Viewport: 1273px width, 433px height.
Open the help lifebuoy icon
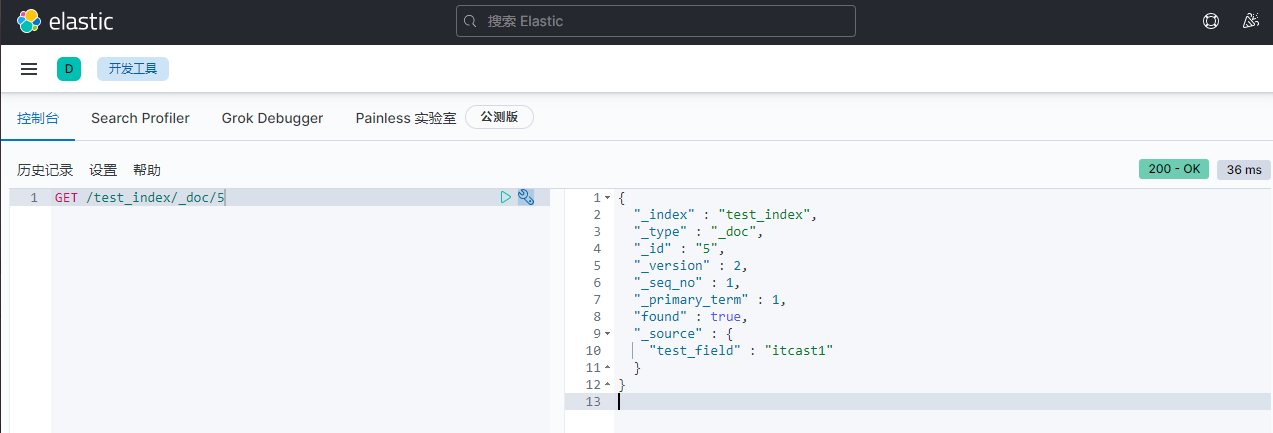click(1211, 21)
